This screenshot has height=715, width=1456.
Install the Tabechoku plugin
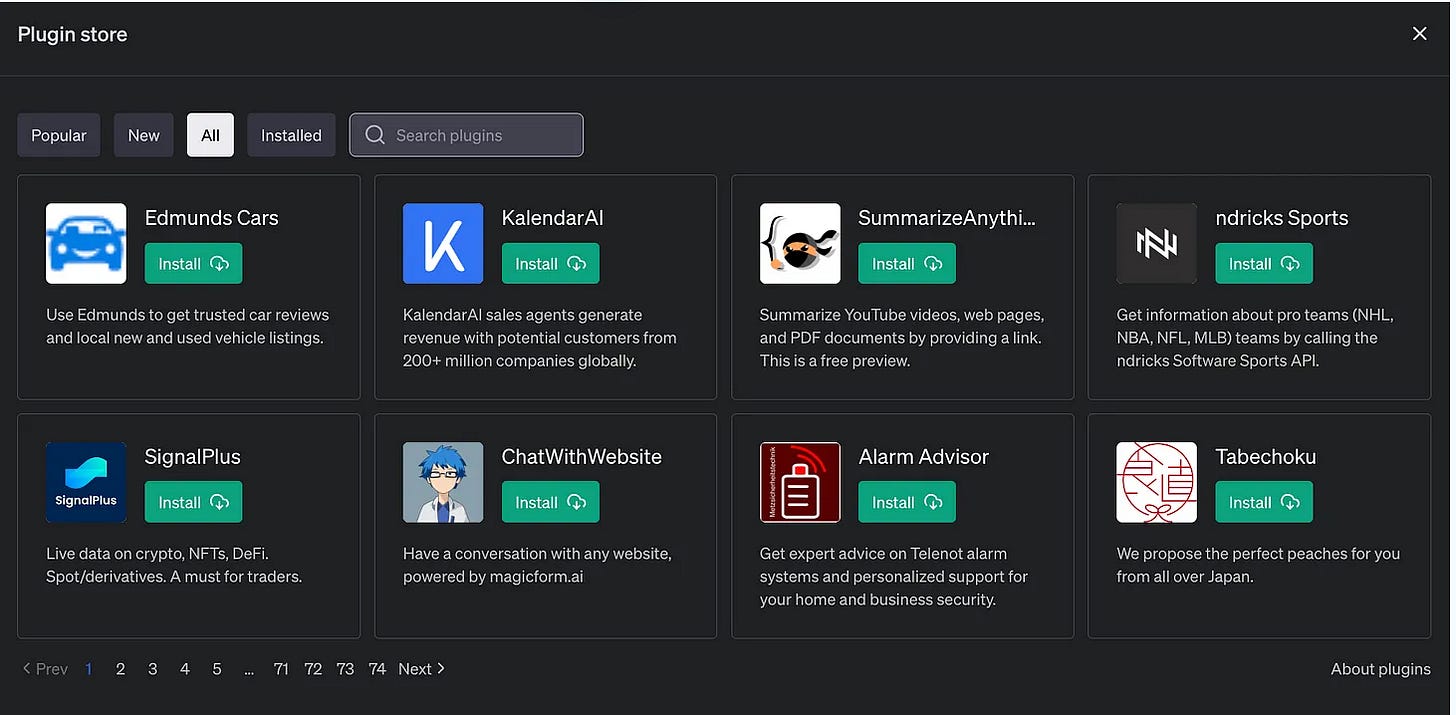coord(1264,502)
